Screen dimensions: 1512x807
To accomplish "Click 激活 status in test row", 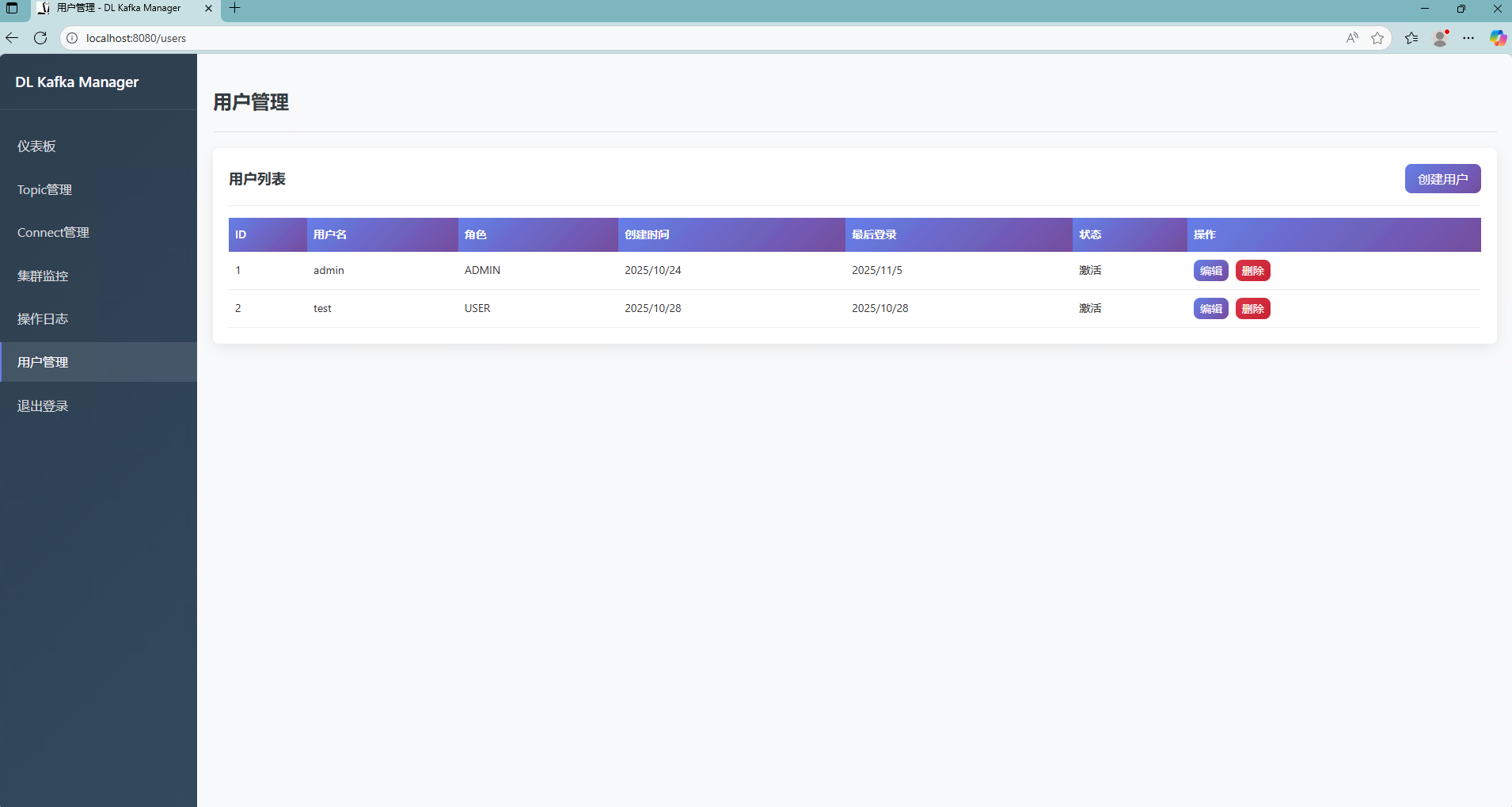I will pyautogui.click(x=1090, y=309).
